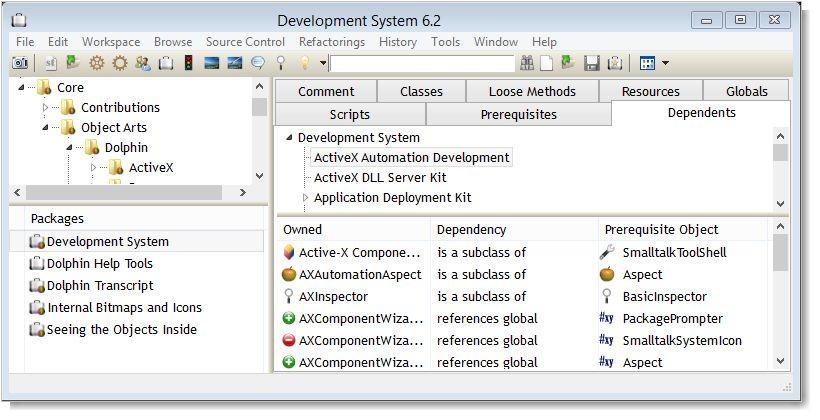Click the binoculars find icon
The image size is (820, 420).
(527, 63)
